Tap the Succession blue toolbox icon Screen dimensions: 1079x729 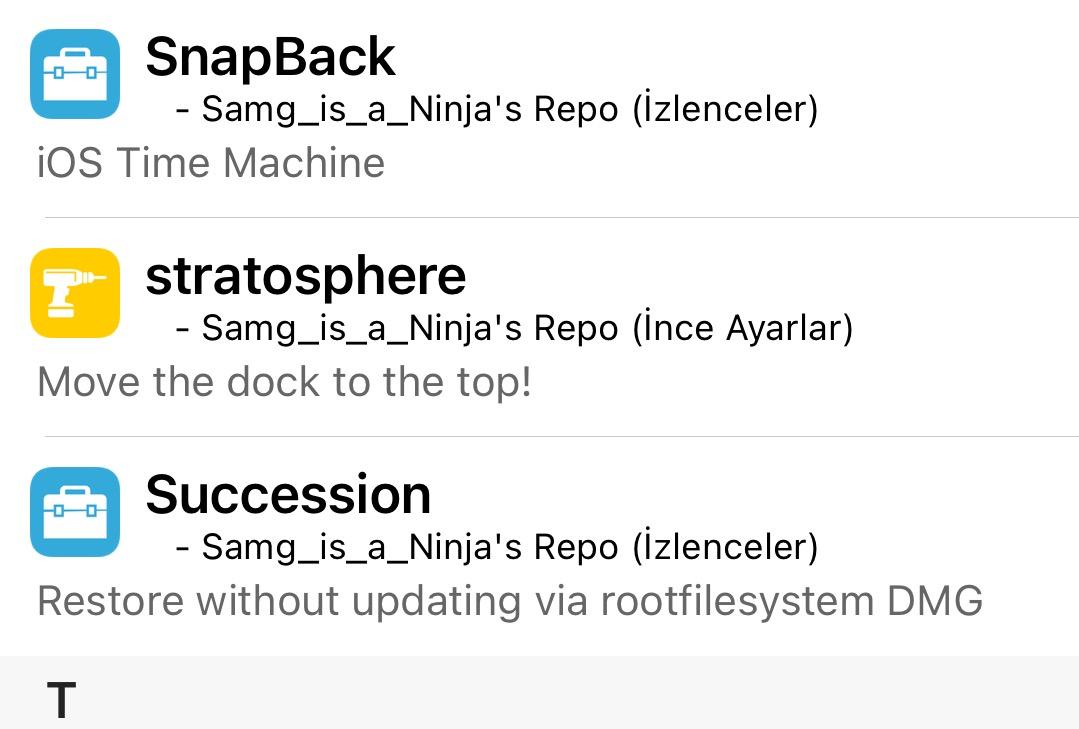75,512
